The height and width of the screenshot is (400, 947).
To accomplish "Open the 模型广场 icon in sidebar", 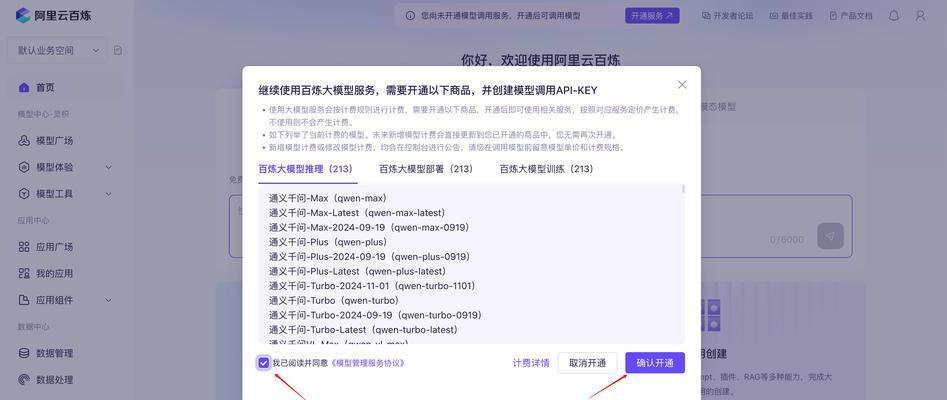I will coord(24,141).
